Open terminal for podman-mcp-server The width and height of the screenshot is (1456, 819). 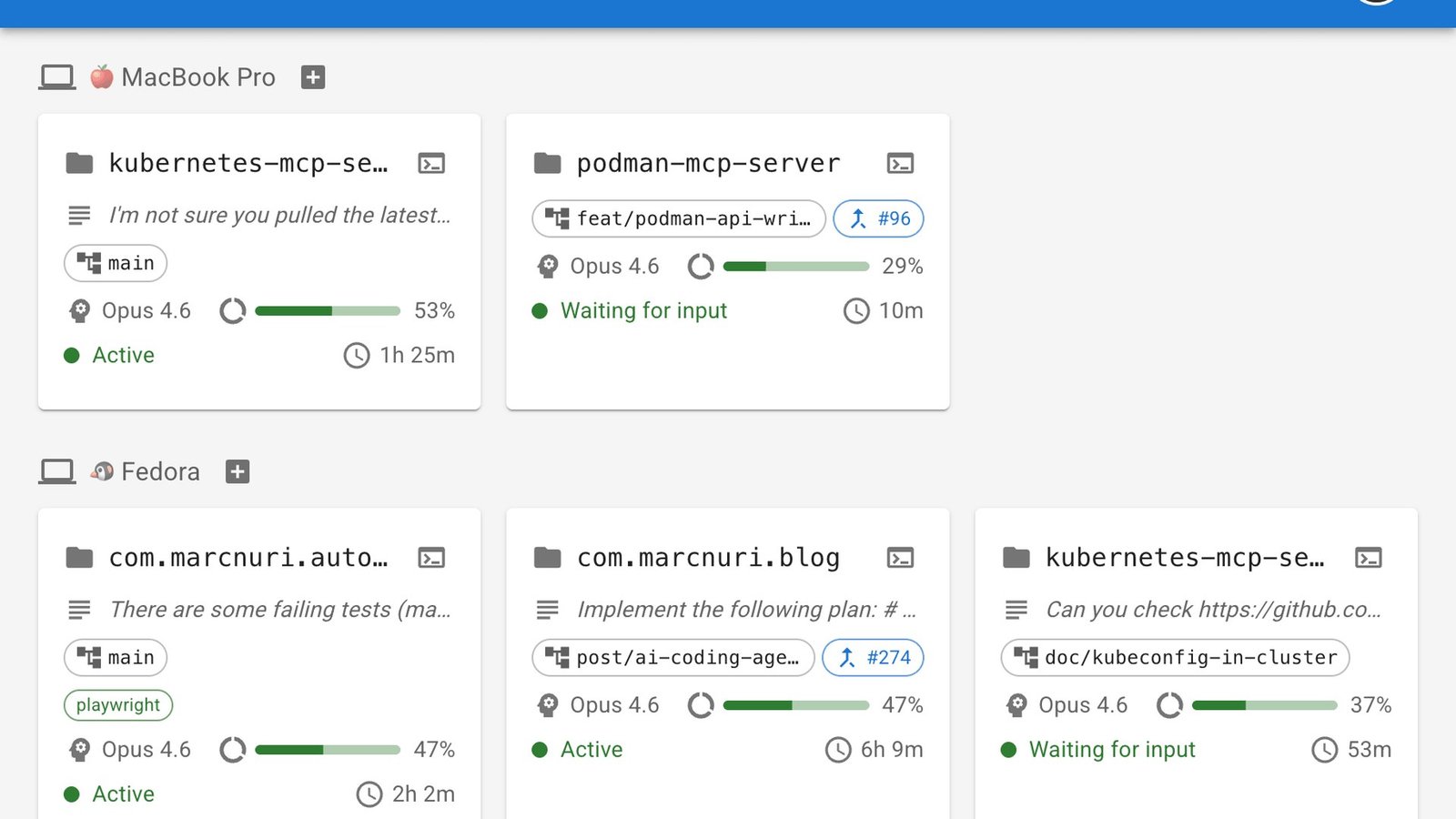tap(900, 164)
